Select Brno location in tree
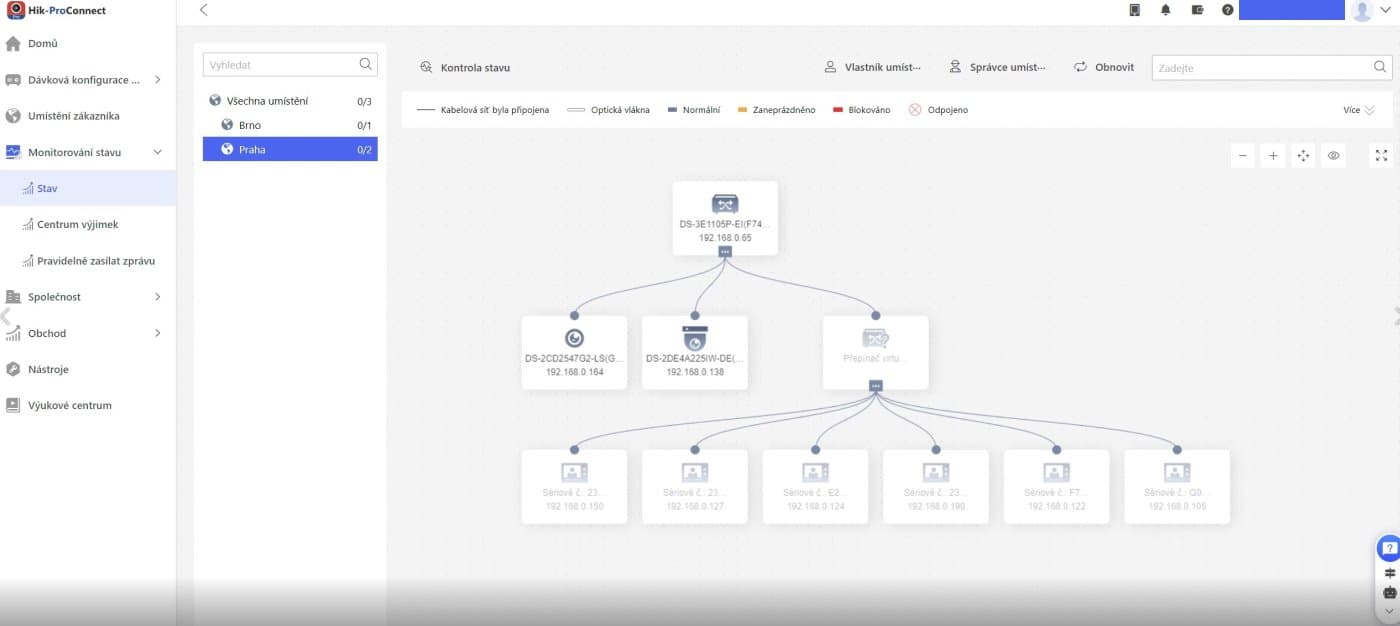The width and height of the screenshot is (1400, 626). click(x=250, y=125)
